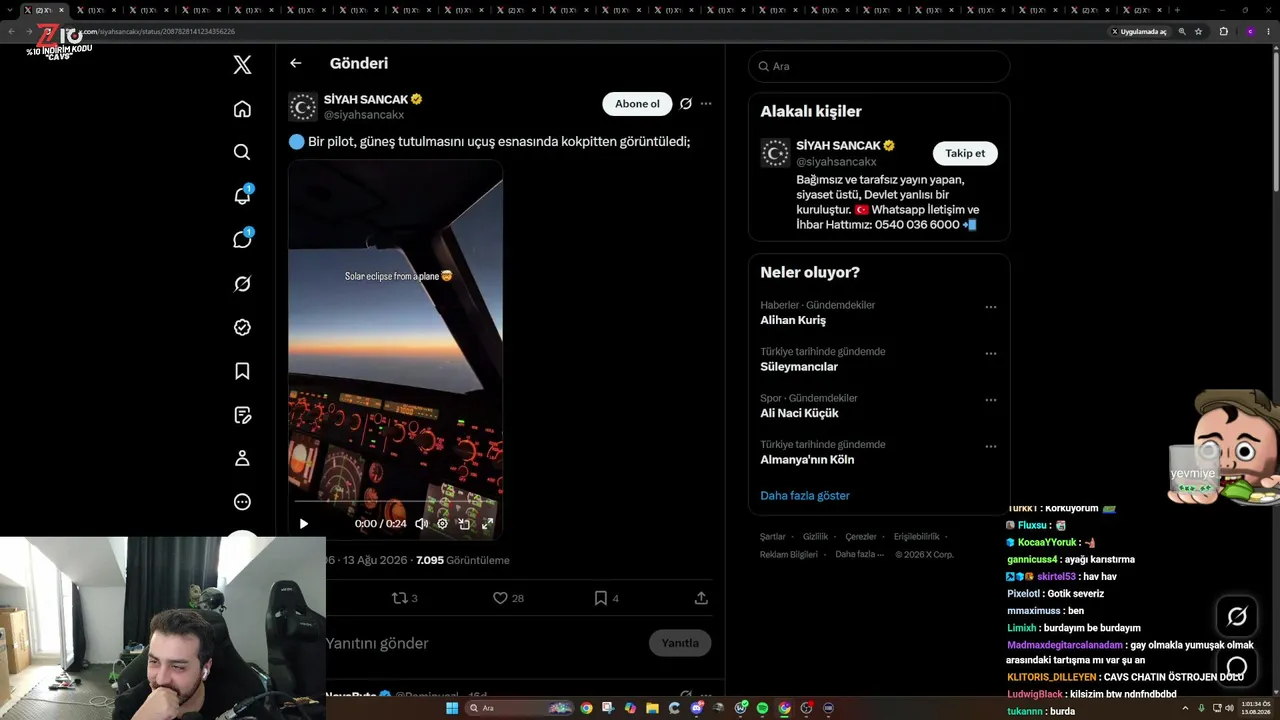Expand the video to fullscreen

pos(487,523)
